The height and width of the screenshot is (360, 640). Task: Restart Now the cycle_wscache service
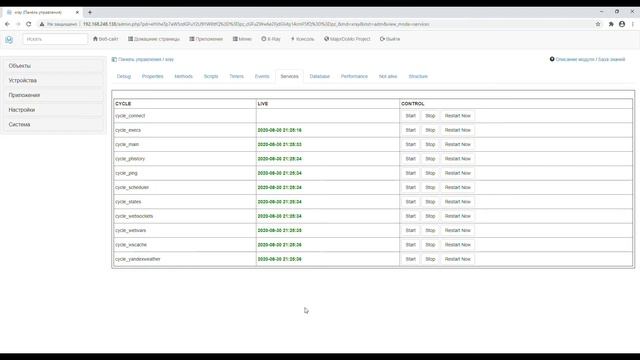coord(458,245)
